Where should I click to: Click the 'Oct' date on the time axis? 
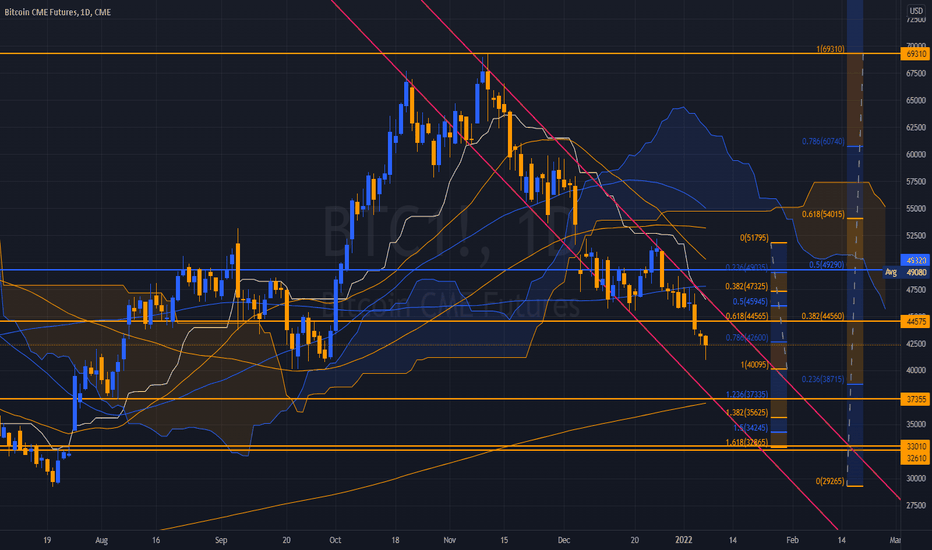coord(335,540)
